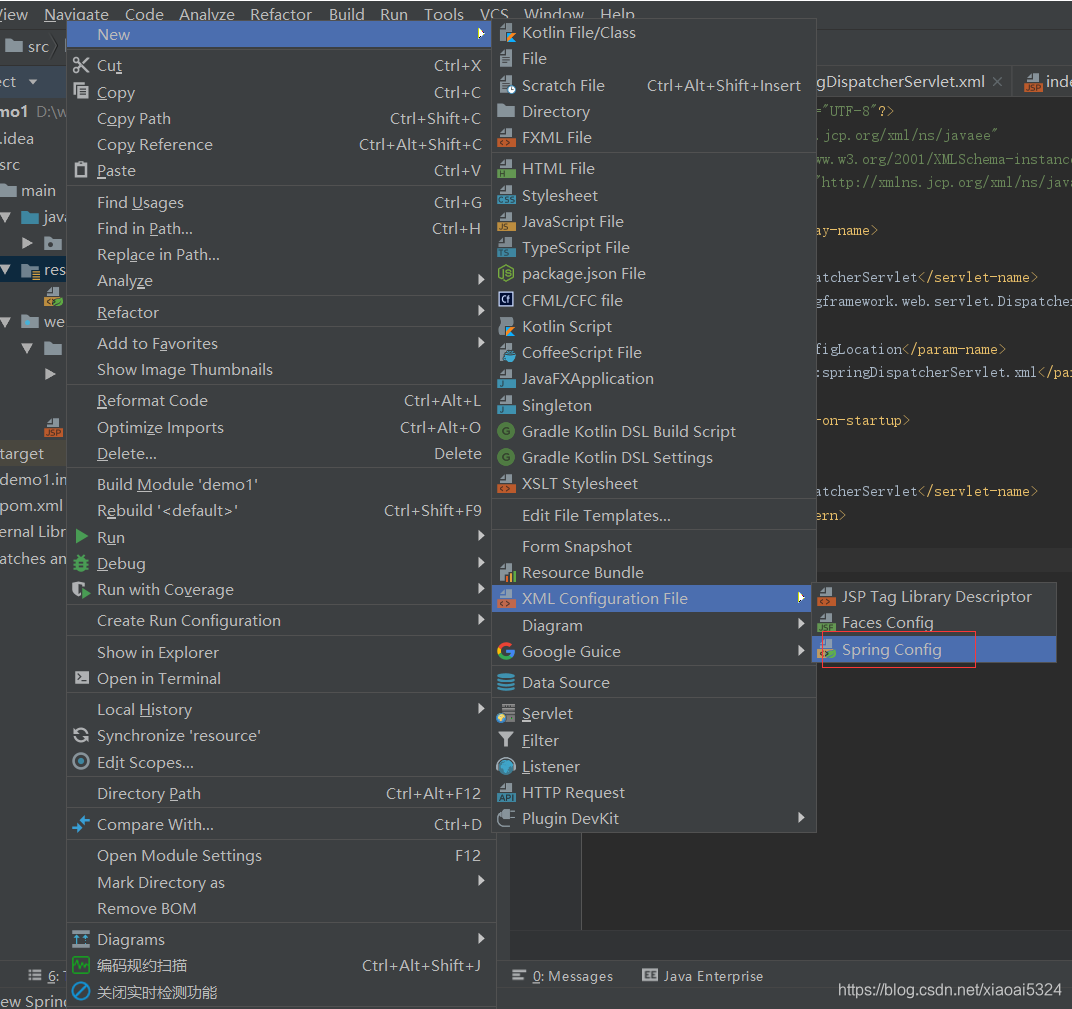Click the HTML File icon
The image size is (1072, 1009).
507,169
